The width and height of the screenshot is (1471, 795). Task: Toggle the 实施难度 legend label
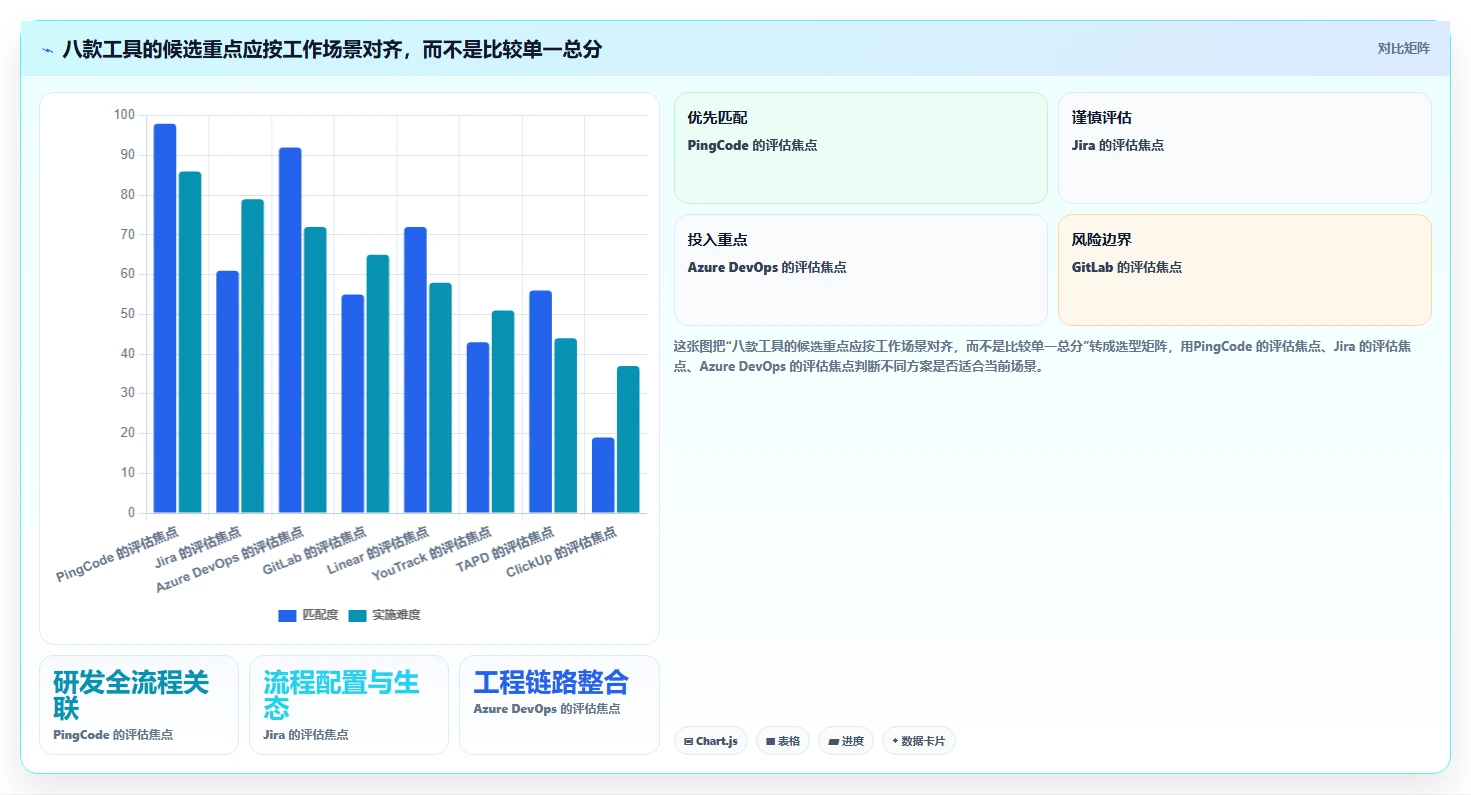pos(396,615)
